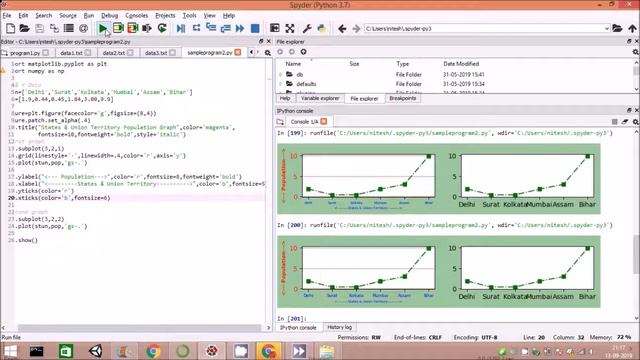
Task: Sort files by Date Modified column
Action: click(461, 64)
